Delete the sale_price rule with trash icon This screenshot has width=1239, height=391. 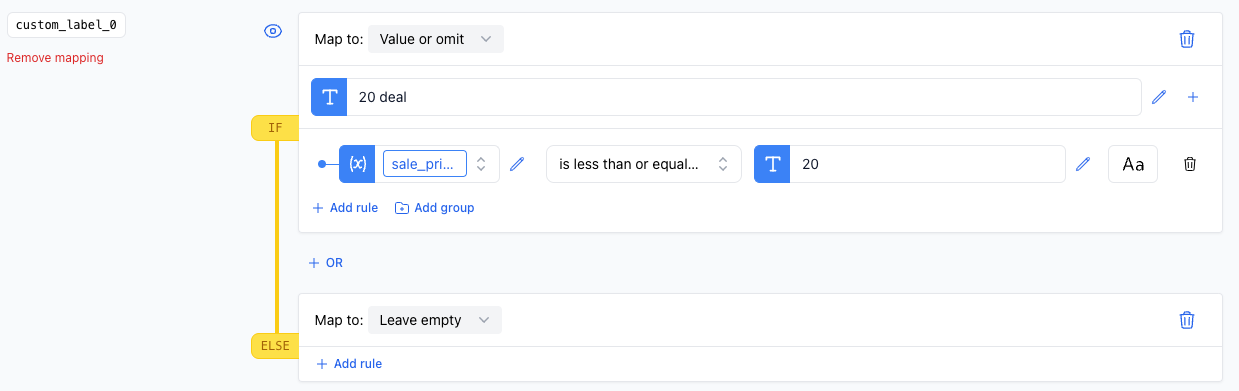[1190, 164]
